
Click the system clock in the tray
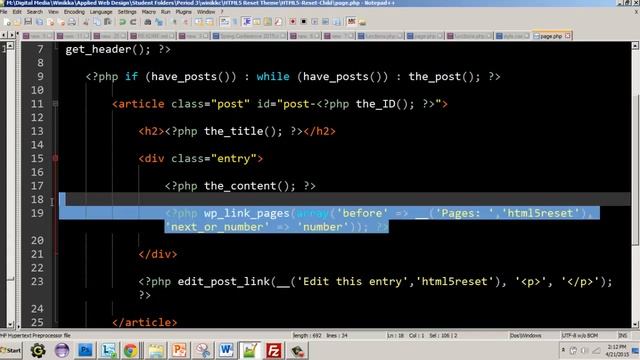tap(617, 350)
